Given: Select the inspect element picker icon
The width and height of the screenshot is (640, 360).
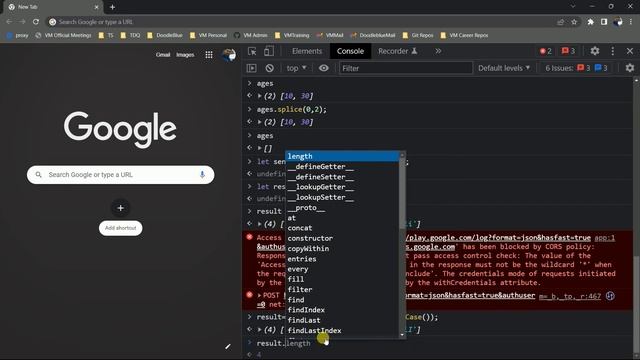Looking at the screenshot, I should 252,51.
